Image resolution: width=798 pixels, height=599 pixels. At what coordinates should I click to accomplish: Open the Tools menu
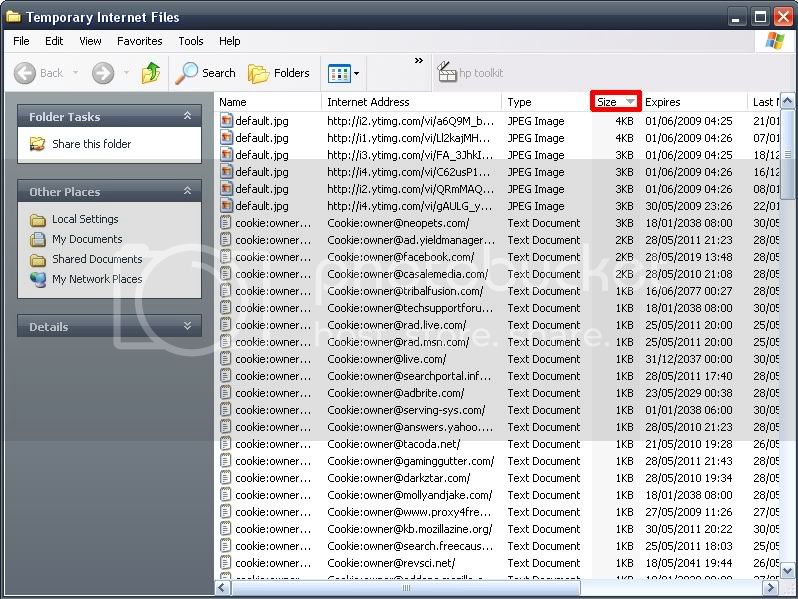tap(190, 41)
